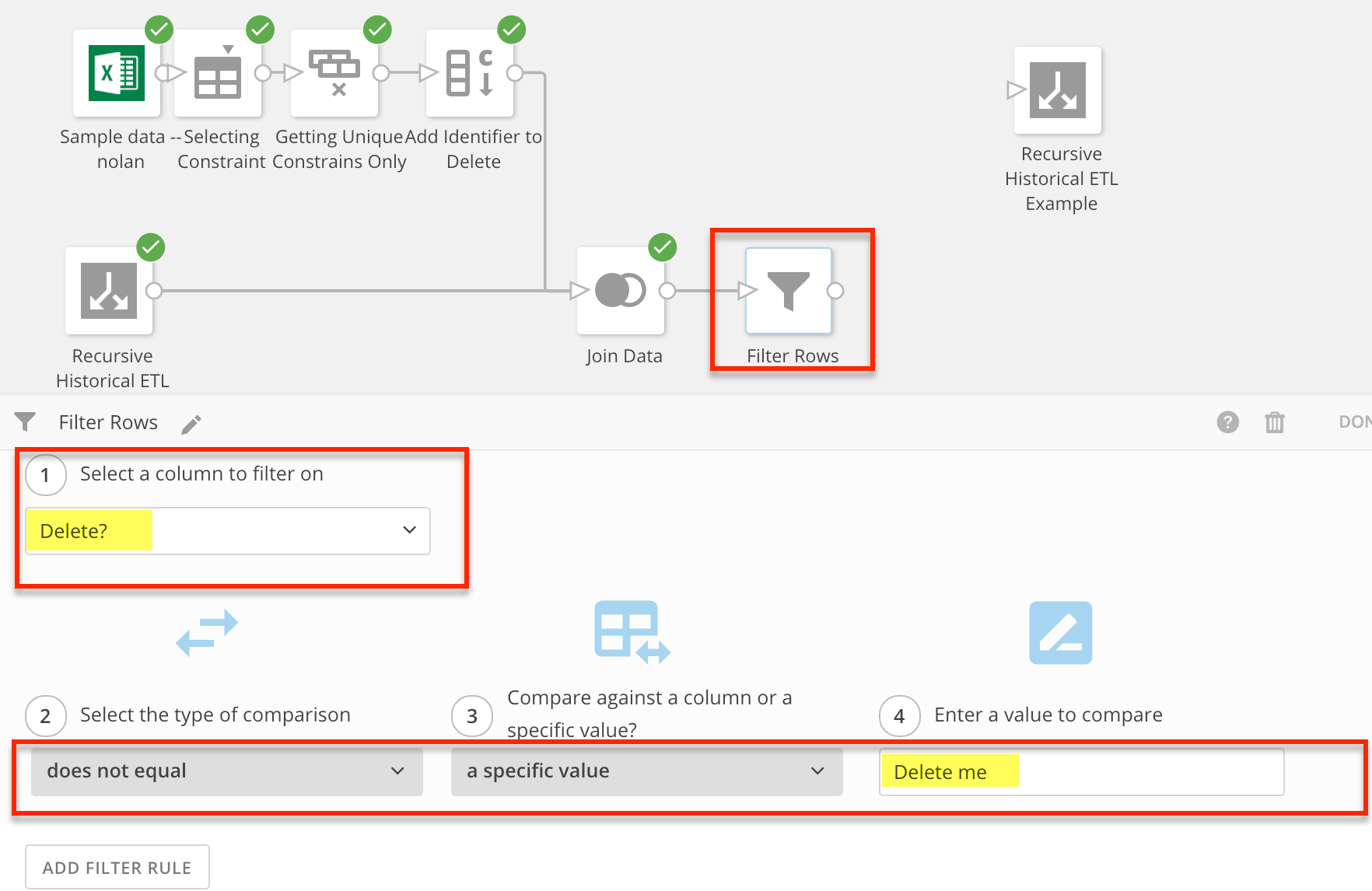The width and height of the screenshot is (1372, 891).
Task: Open the Recursive Historical ETL Example output tile
Action: (x=1058, y=91)
